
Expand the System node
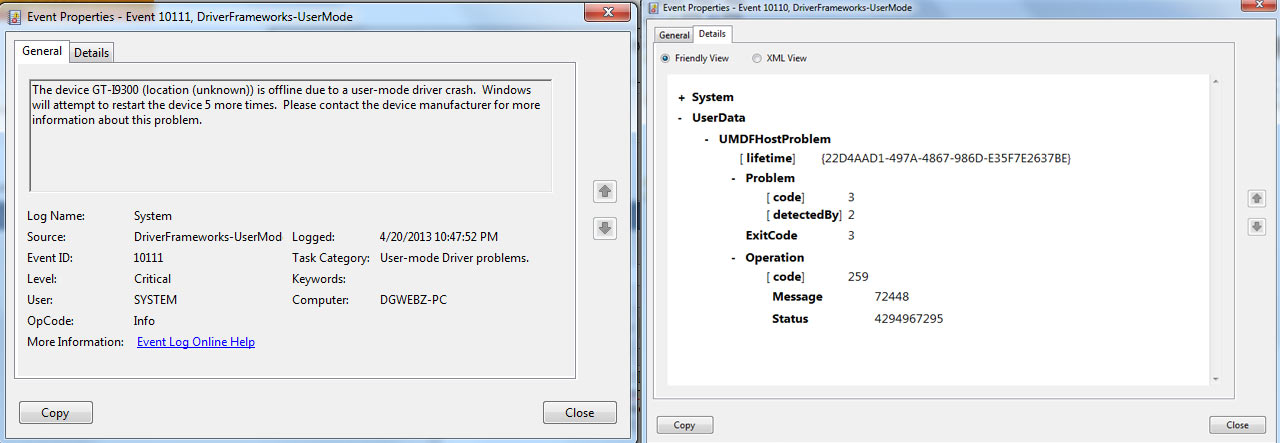[681, 98]
